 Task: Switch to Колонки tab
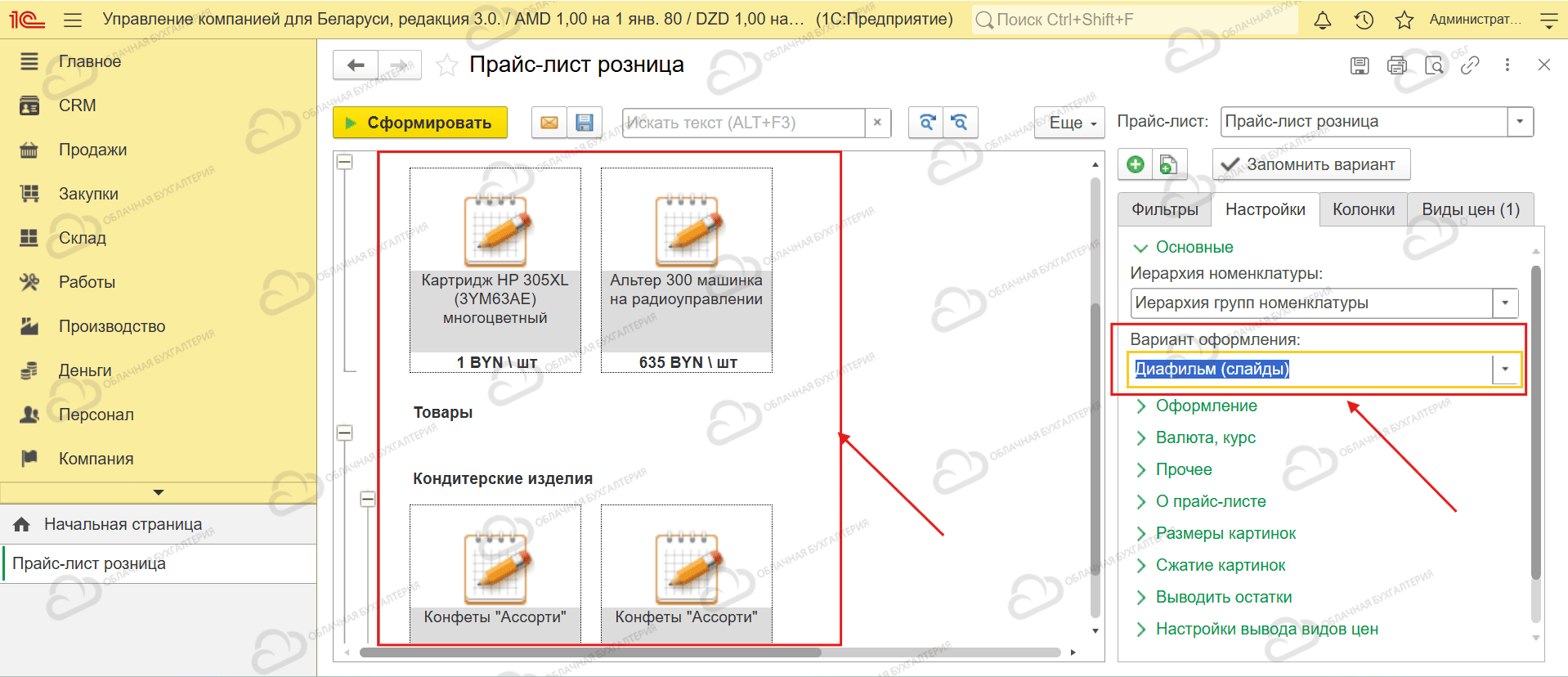click(x=1364, y=209)
